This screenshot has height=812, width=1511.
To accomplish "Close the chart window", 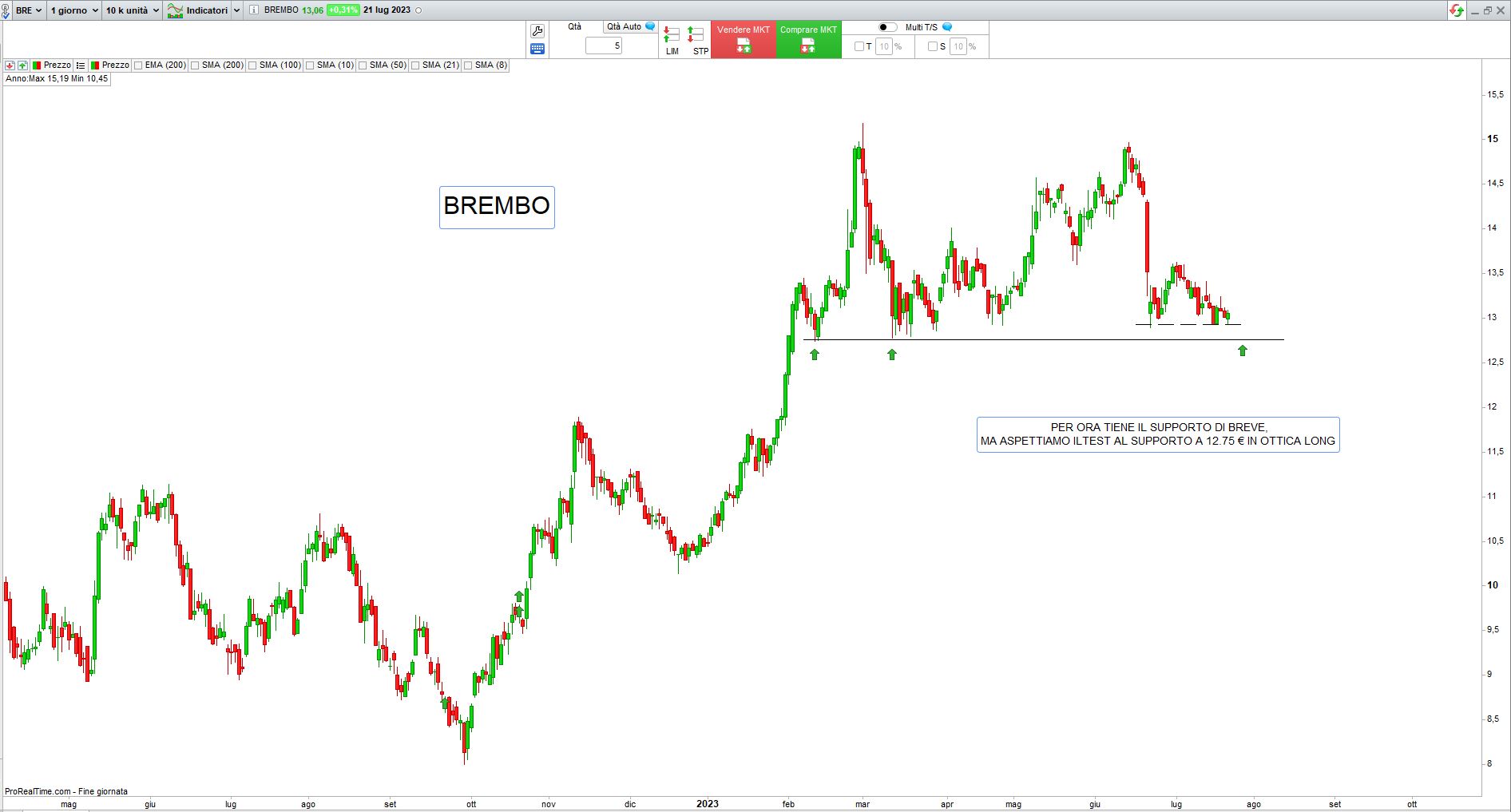I will [1501, 10].
